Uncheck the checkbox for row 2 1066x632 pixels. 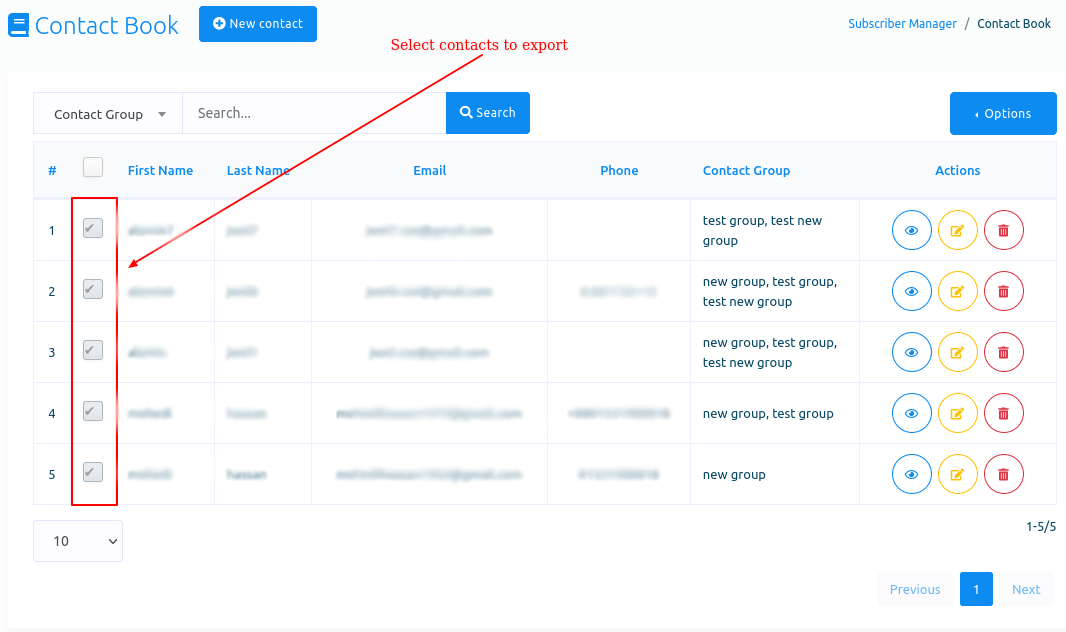[93, 289]
